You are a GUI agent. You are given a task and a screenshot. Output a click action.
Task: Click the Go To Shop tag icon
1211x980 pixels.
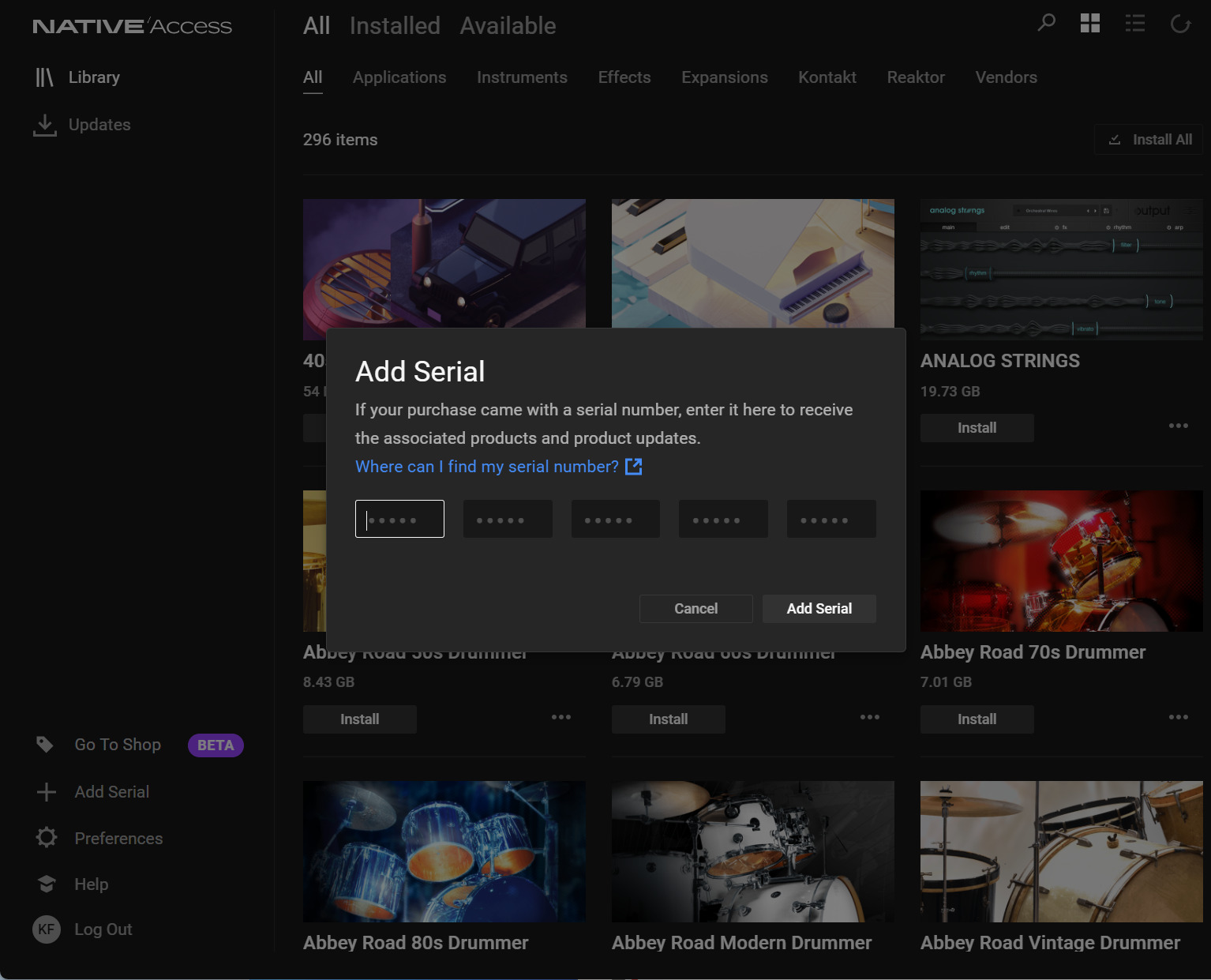(x=45, y=745)
